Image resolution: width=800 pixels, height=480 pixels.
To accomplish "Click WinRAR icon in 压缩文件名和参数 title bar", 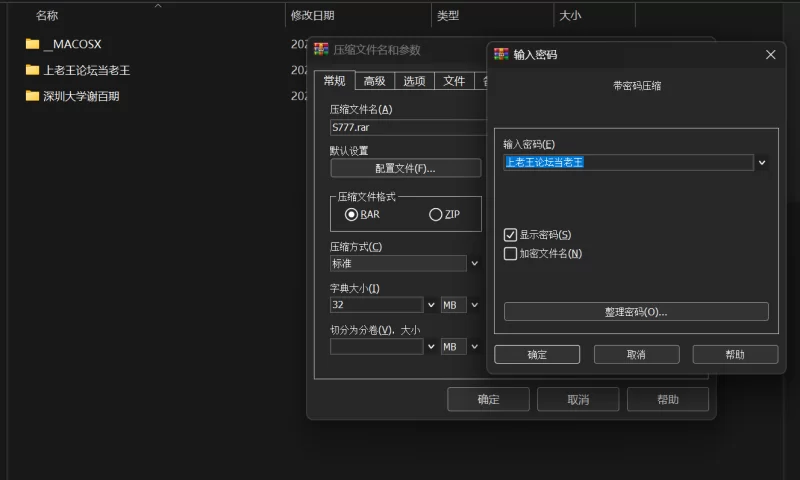I will click(321, 49).
